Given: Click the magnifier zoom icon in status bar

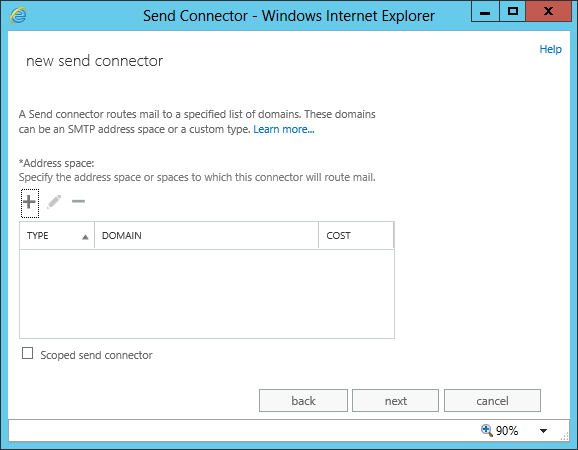Looking at the screenshot, I should pyautogui.click(x=487, y=430).
